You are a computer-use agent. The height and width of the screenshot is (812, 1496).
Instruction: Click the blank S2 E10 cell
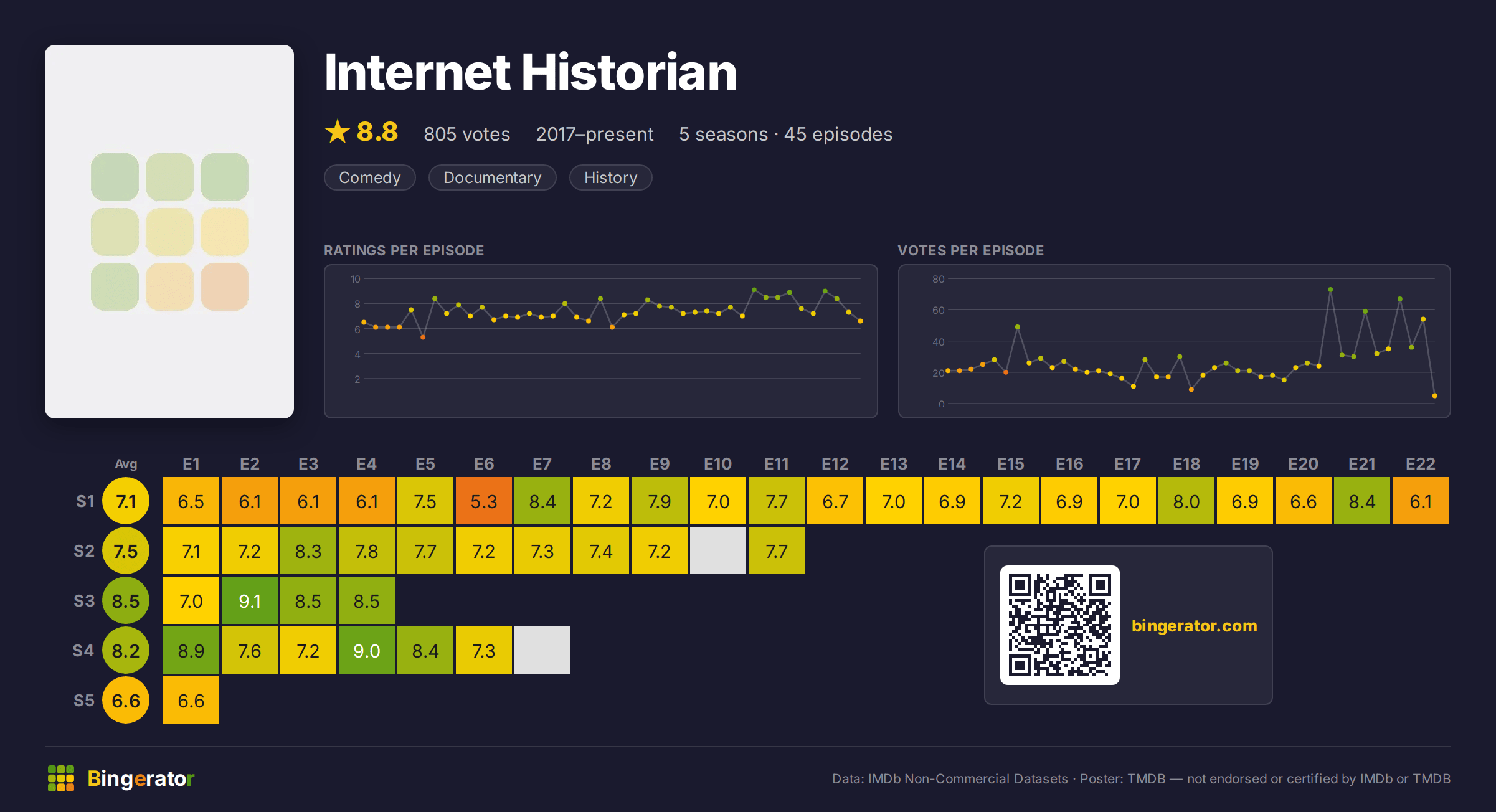(718, 550)
